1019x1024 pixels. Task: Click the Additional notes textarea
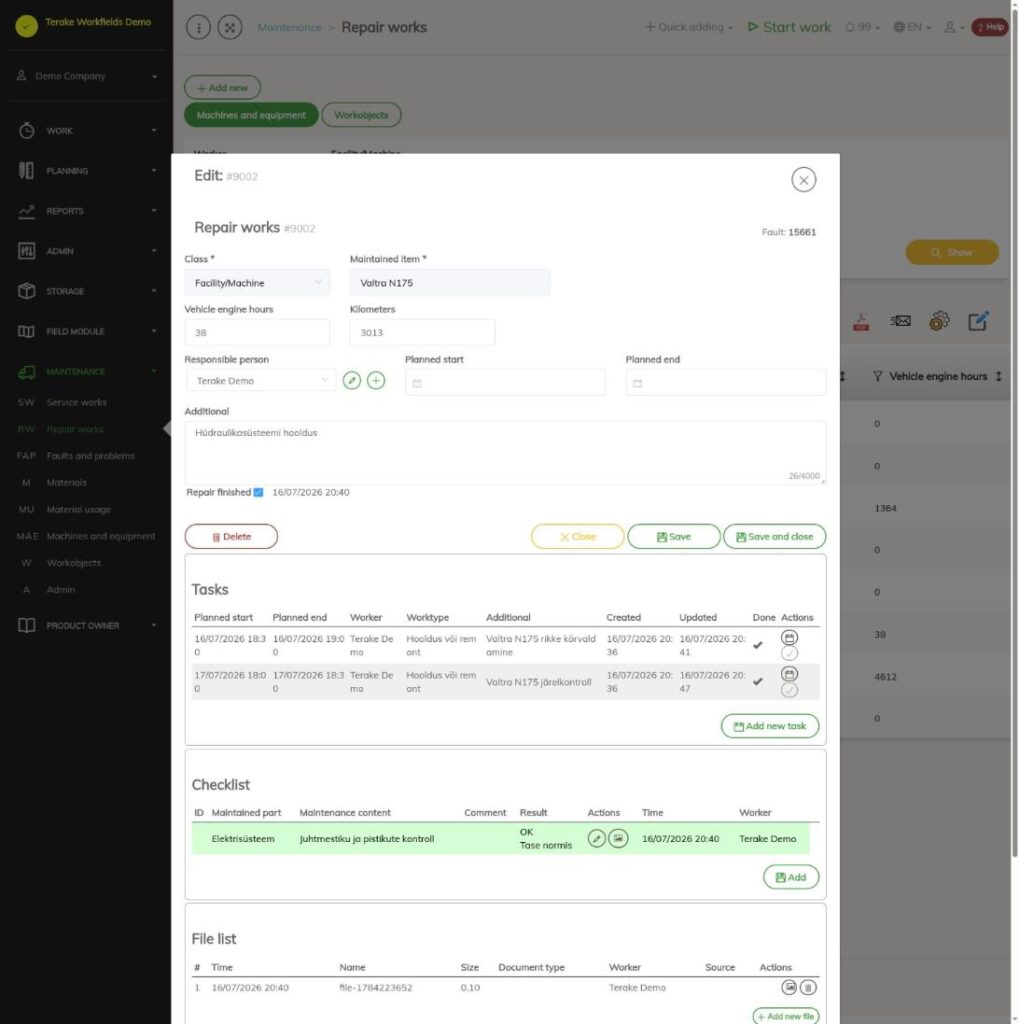coord(505,453)
